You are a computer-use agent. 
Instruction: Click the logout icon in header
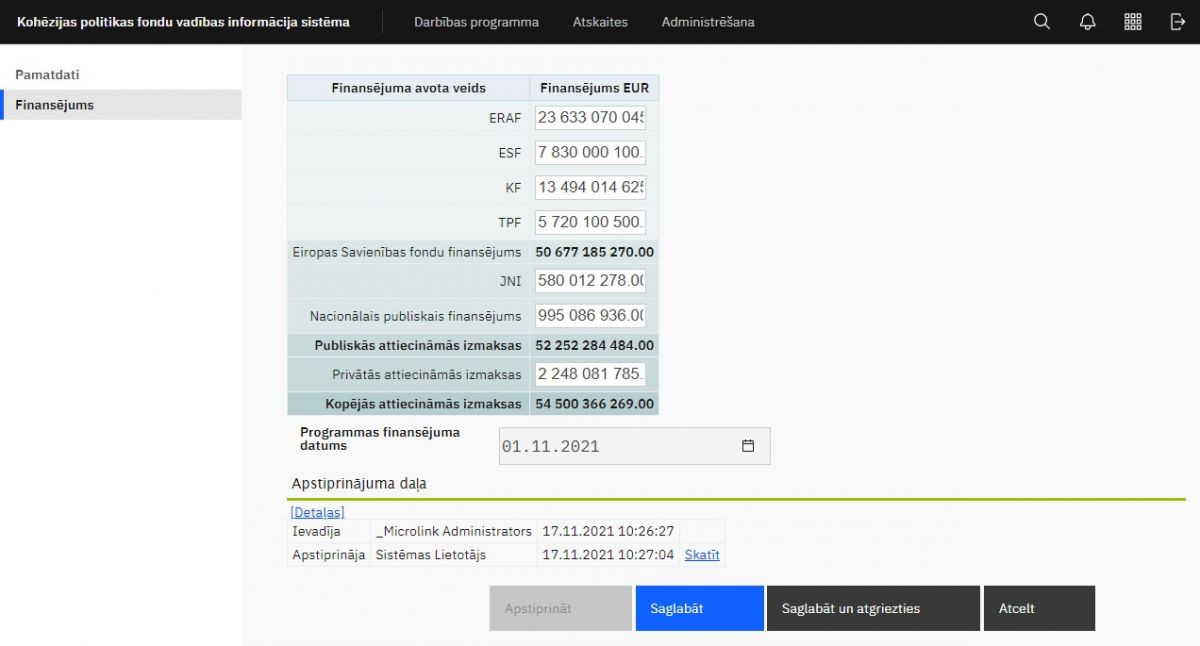click(x=1177, y=22)
